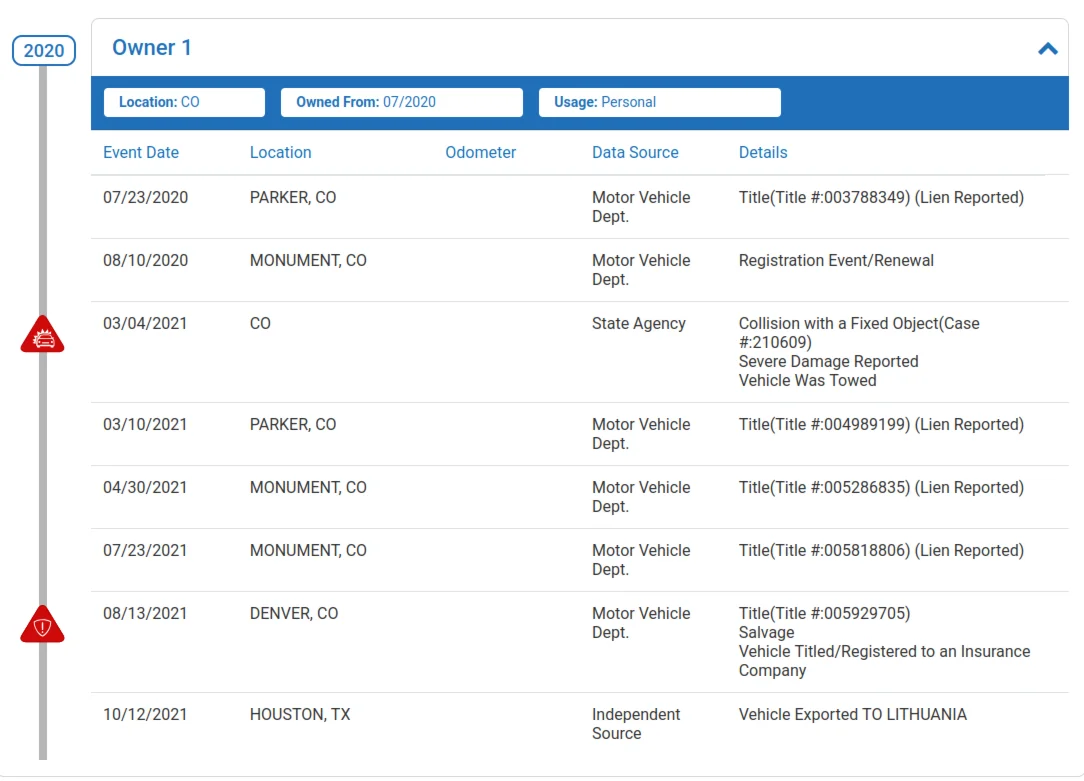Select the 08/13/2021 event date
The width and height of the screenshot is (1084, 781).
(x=145, y=613)
